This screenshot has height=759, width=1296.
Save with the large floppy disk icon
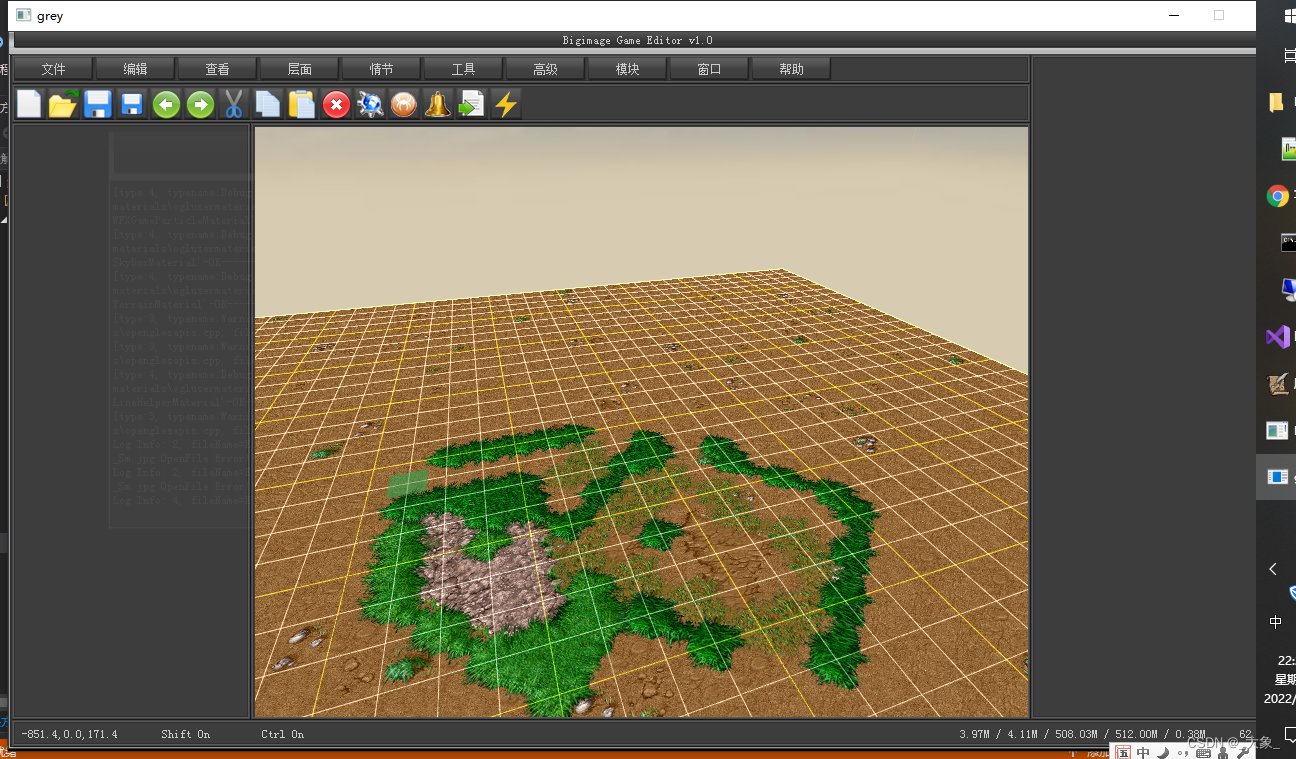97,104
